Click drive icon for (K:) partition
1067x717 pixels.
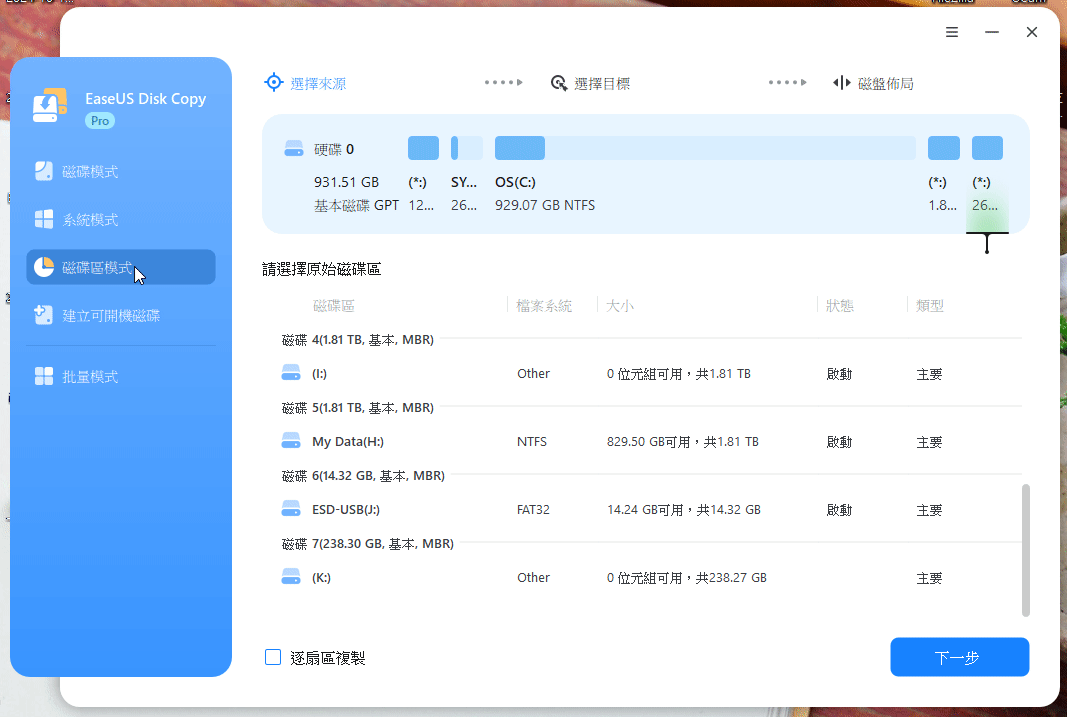pyautogui.click(x=291, y=577)
